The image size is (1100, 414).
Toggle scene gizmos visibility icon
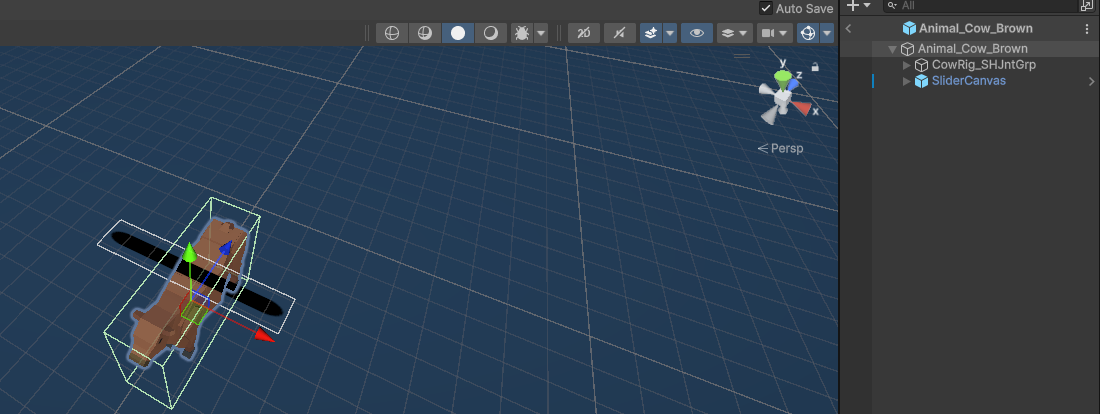point(807,33)
